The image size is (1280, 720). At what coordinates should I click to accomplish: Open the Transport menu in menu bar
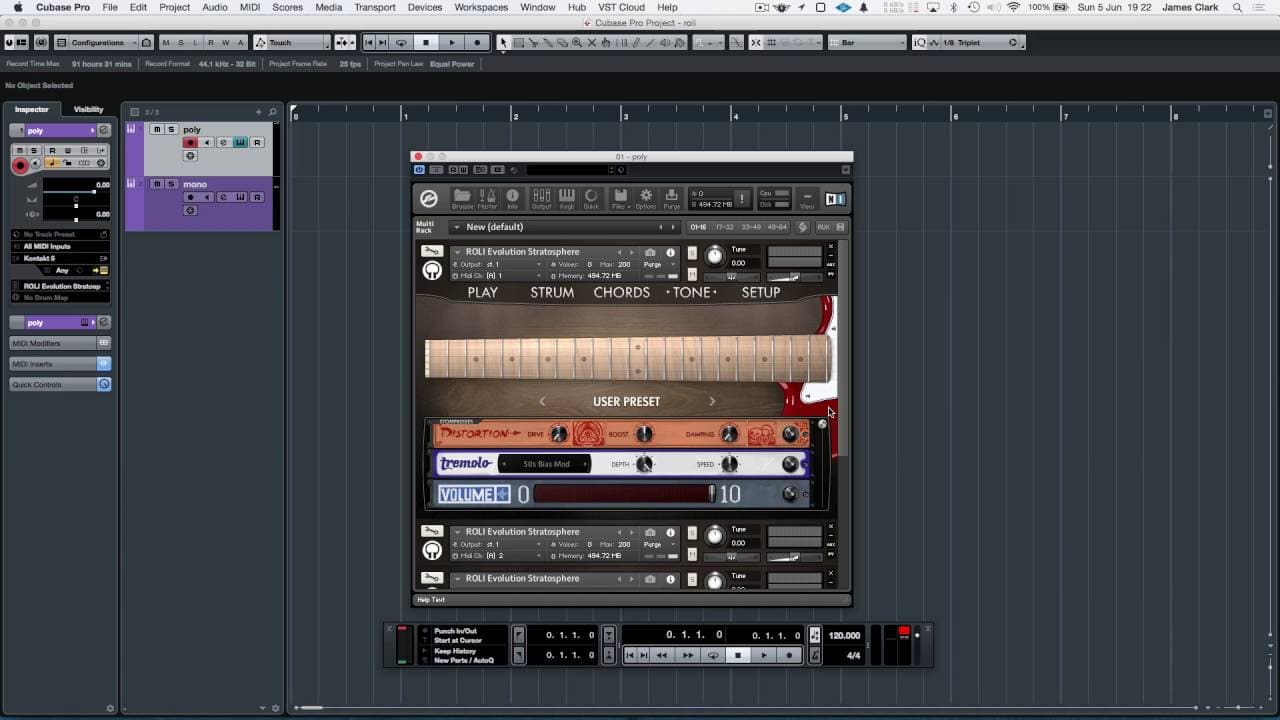[x=375, y=7]
